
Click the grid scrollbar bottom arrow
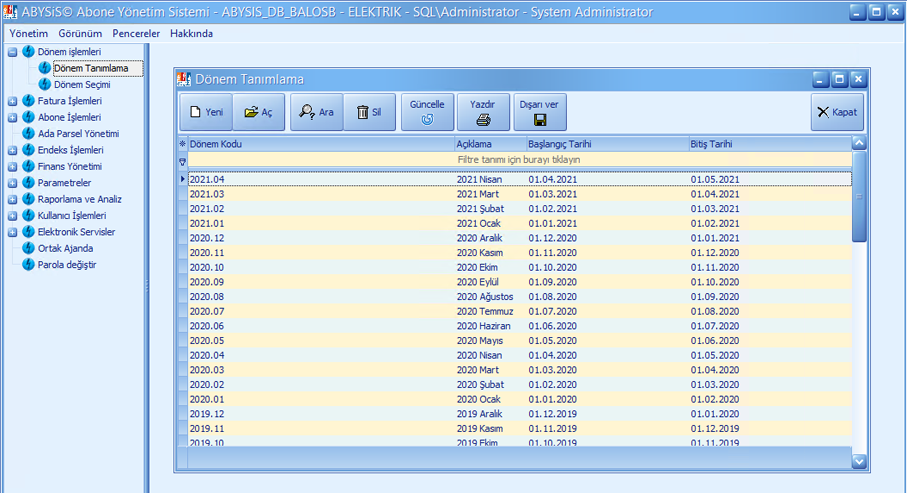[x=858, y=461]
